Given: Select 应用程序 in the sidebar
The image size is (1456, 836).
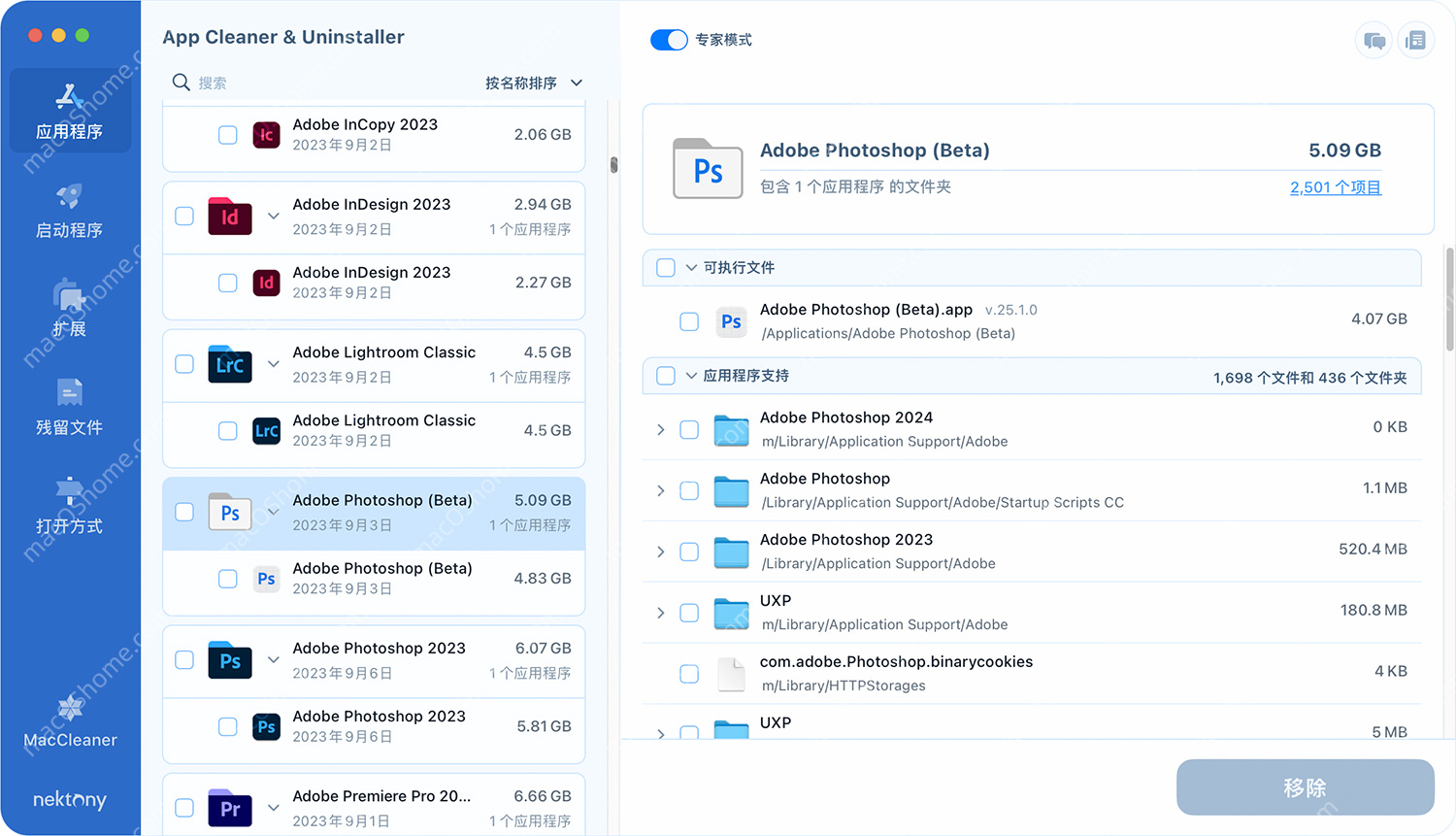Looking at the screenshot, I should [x=69, y=110].
